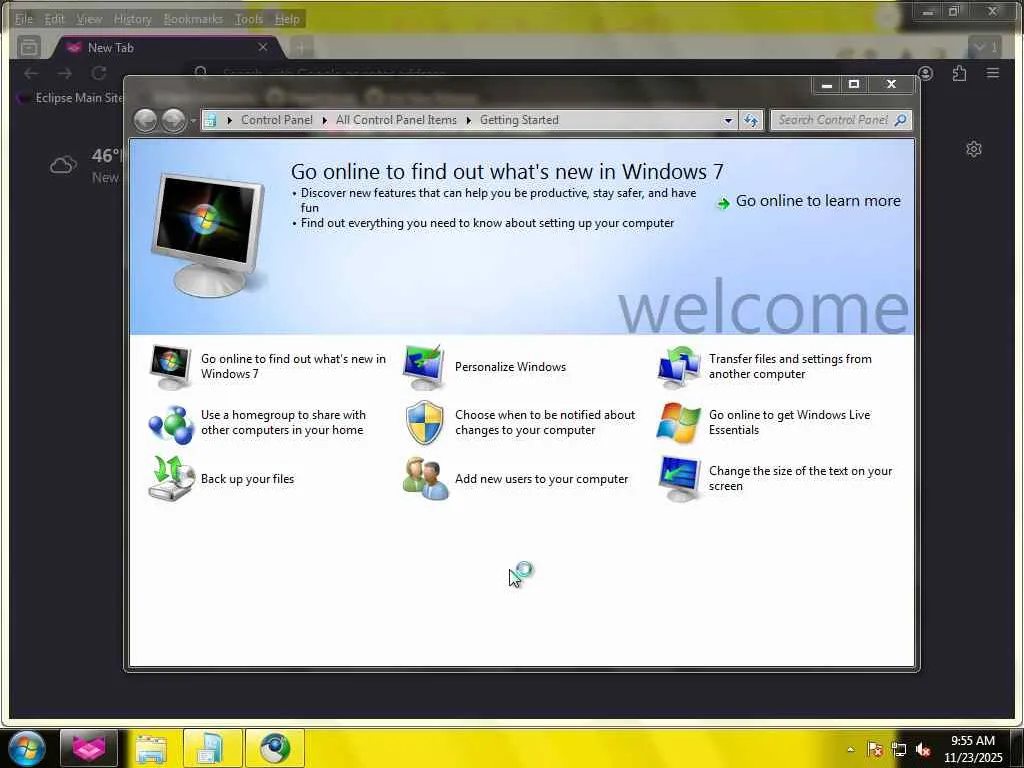Show hidden tray icons arrow
Viewport: 1024px width, 768px height.
[x=850, y=749]
